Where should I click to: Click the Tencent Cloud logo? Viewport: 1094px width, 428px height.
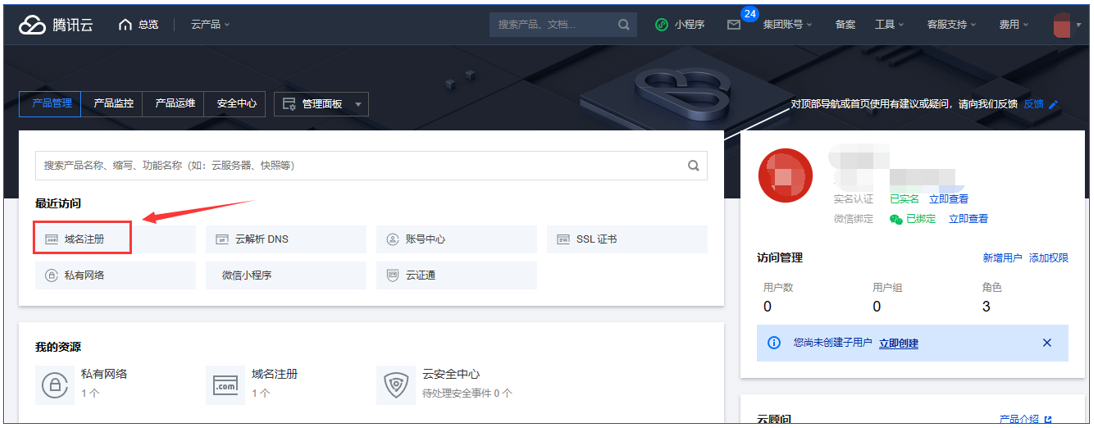click(55, 25)
